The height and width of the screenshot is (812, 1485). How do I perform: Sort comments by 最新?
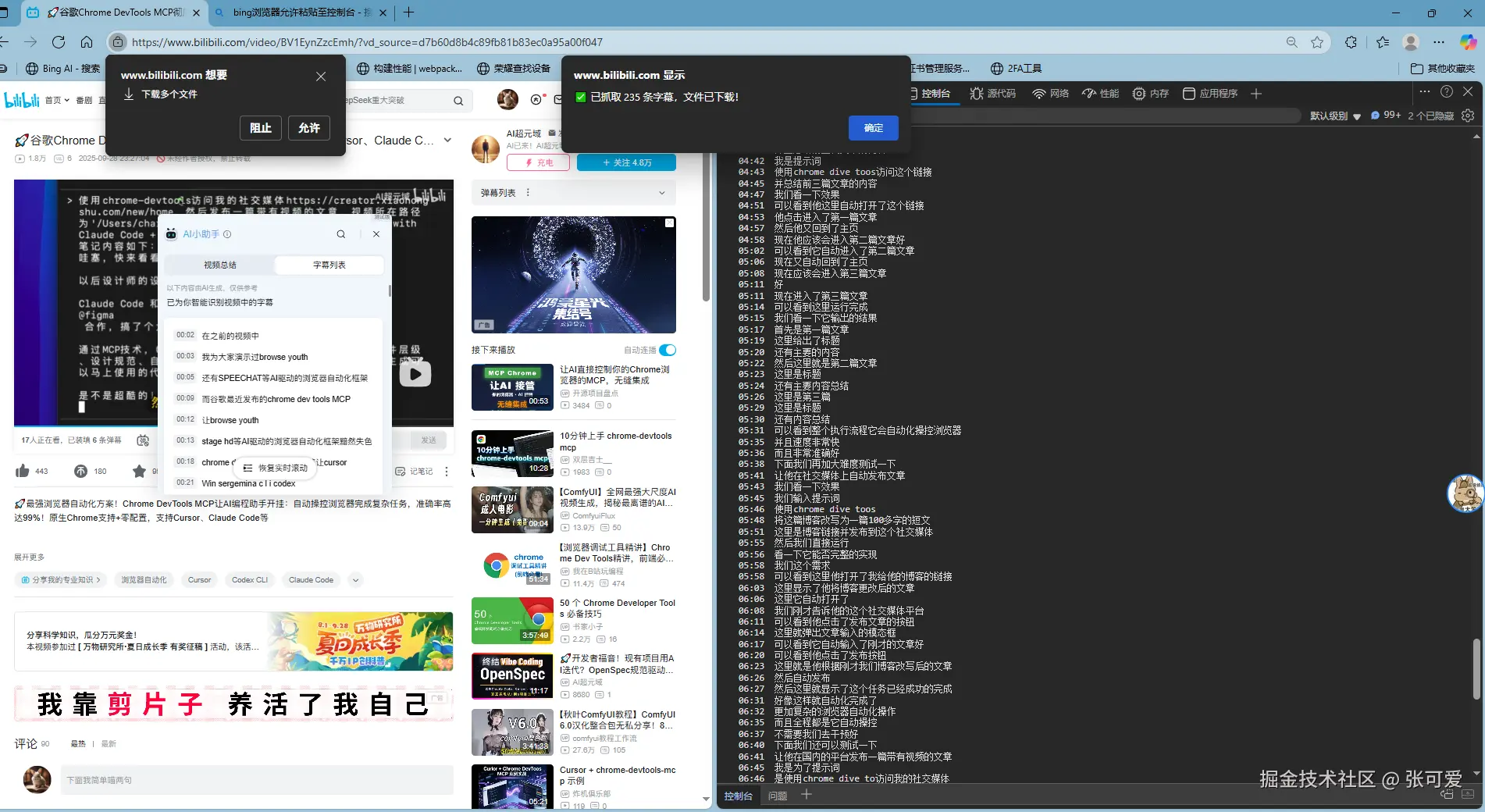109,744
